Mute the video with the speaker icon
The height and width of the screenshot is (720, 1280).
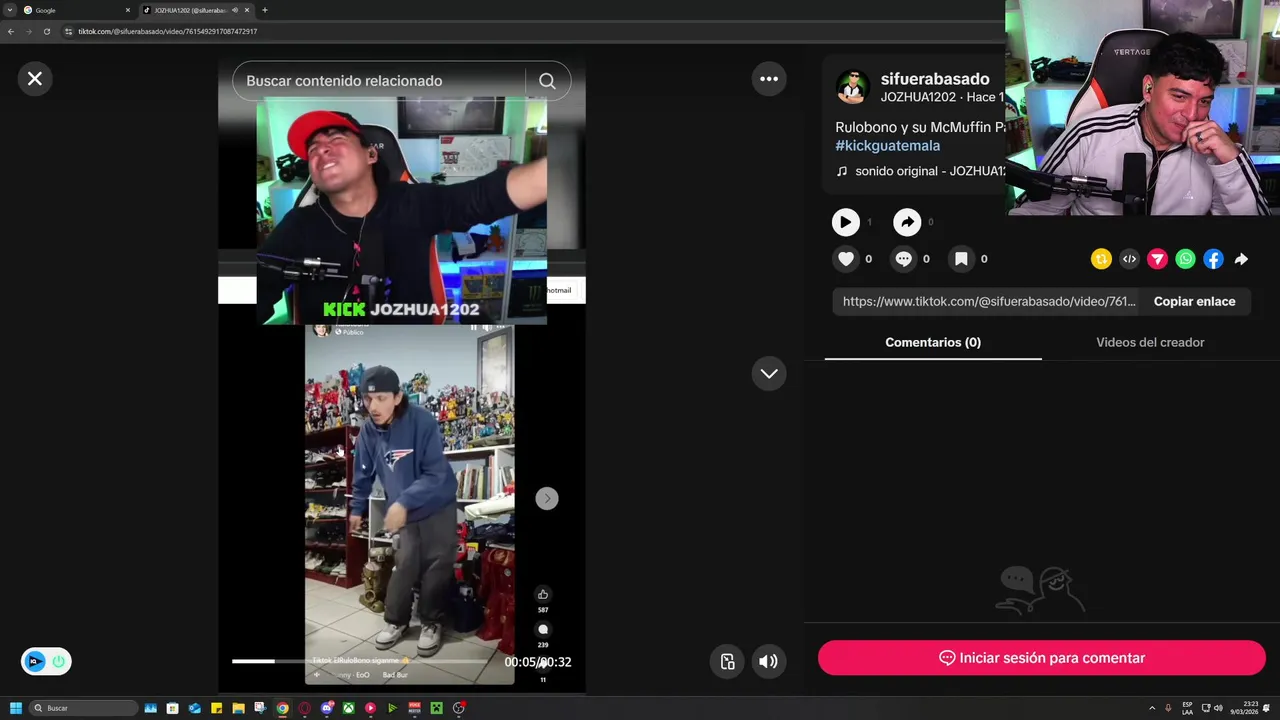point(768,661)
